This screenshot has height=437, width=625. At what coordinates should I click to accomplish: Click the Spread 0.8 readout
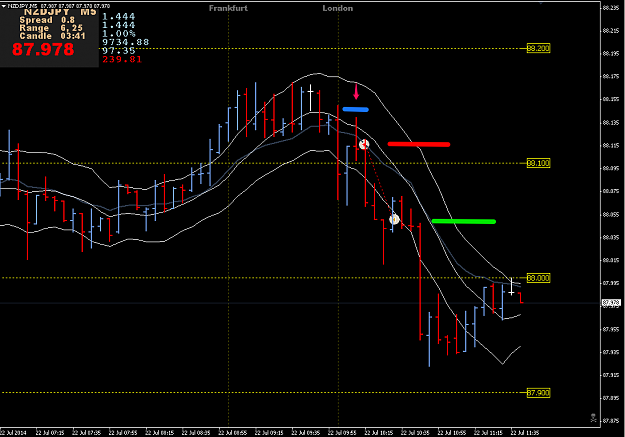click(47, 20)
